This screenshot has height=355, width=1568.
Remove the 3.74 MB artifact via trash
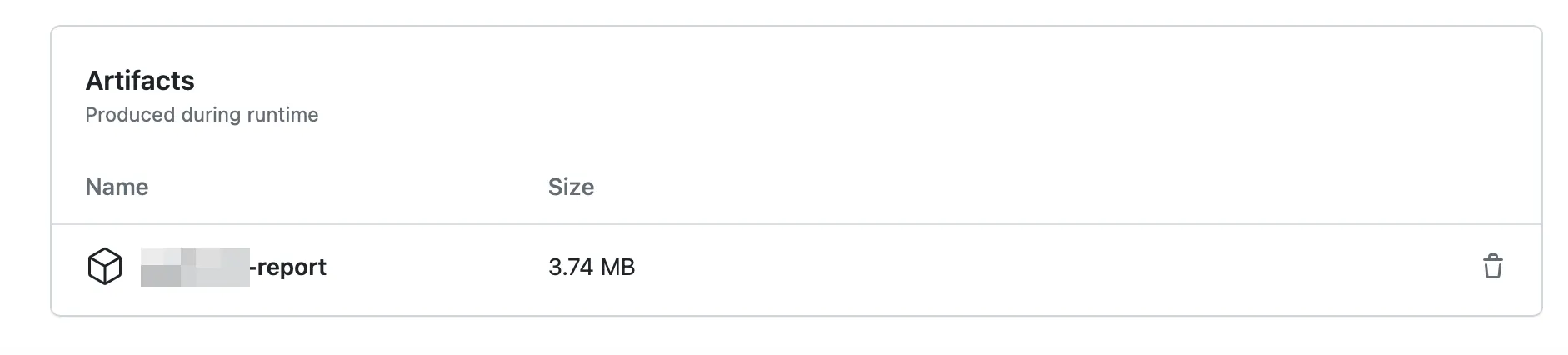(1492, 267)
